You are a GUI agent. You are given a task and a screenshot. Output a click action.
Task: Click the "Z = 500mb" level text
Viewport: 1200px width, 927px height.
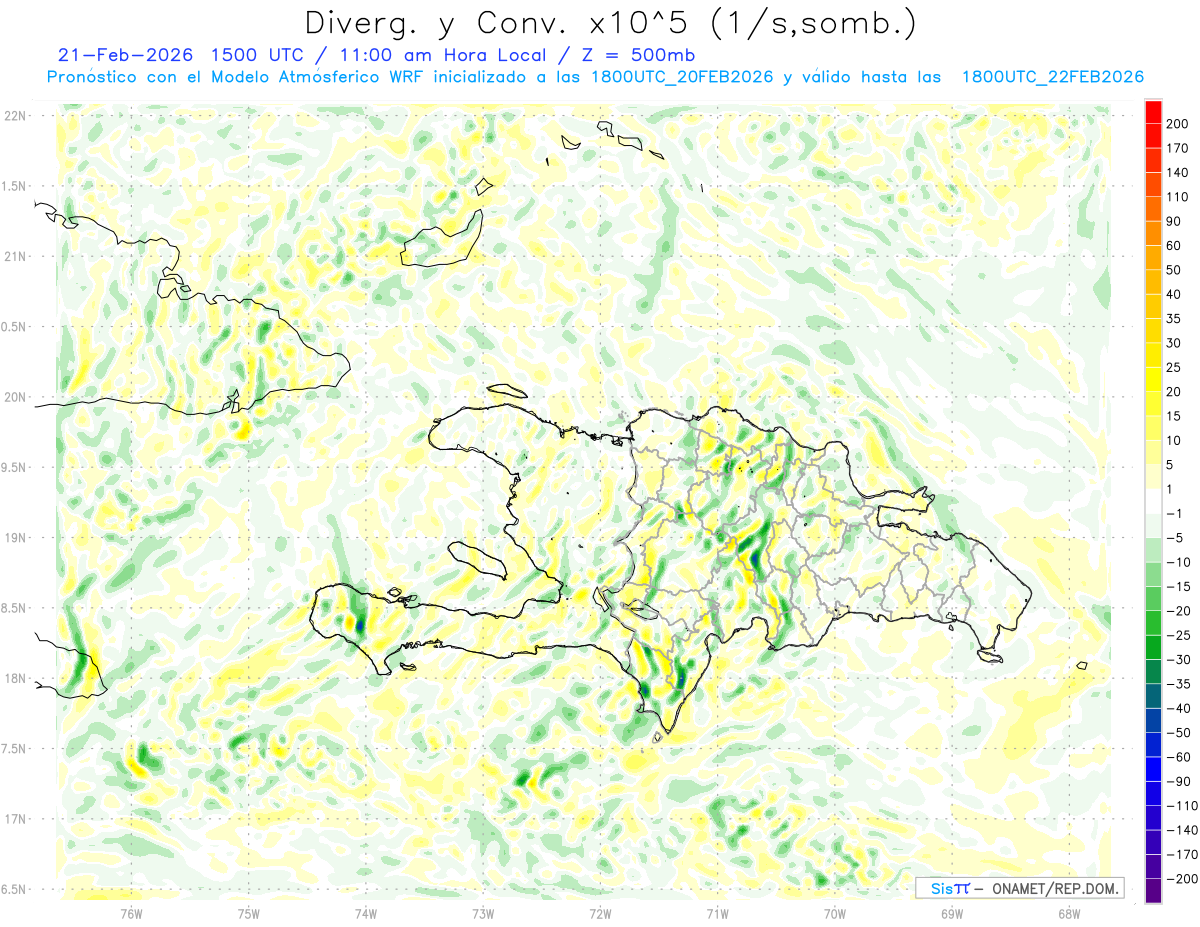click(640, 55)
